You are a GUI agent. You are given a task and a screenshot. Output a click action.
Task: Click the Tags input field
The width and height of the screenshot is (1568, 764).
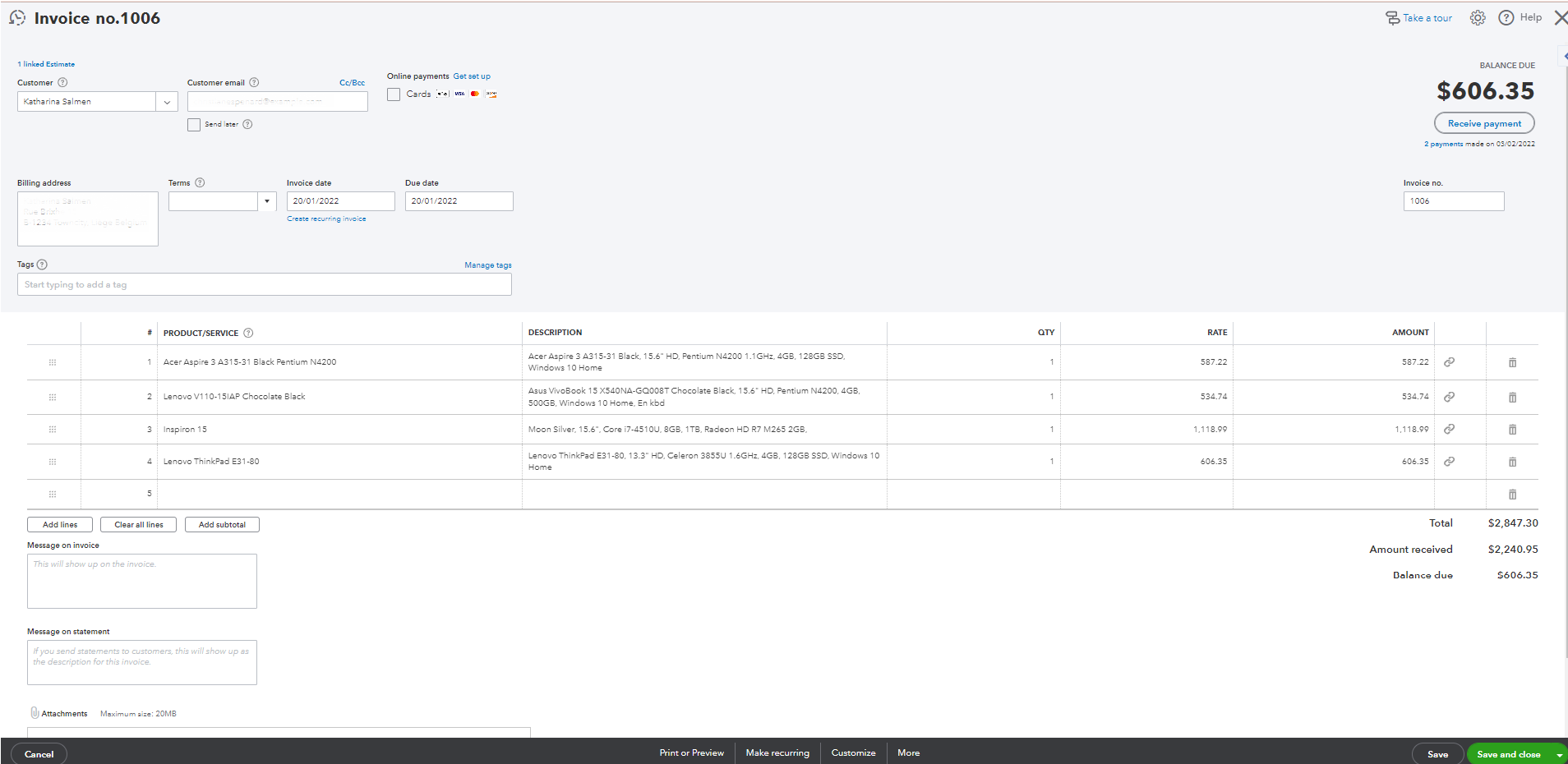pos(265,284)
